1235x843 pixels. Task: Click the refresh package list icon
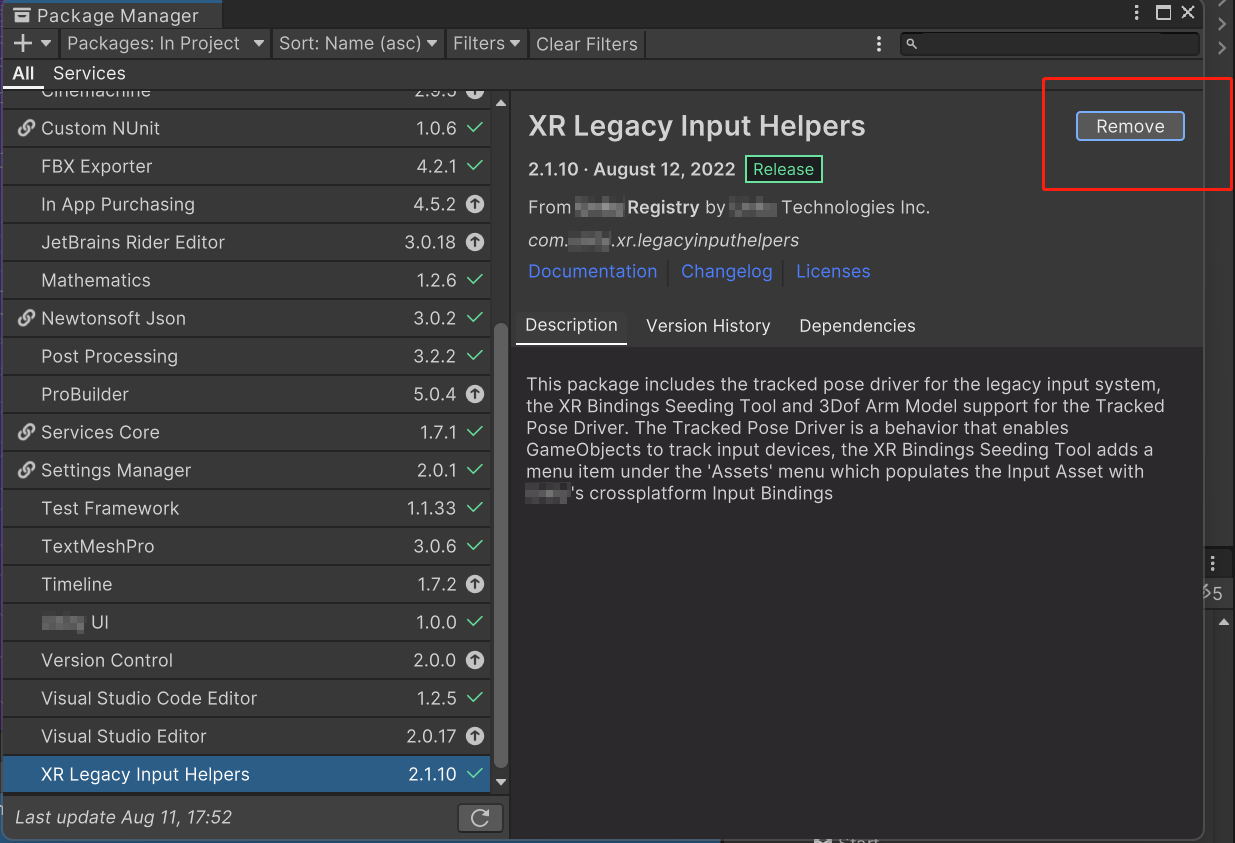480,818
